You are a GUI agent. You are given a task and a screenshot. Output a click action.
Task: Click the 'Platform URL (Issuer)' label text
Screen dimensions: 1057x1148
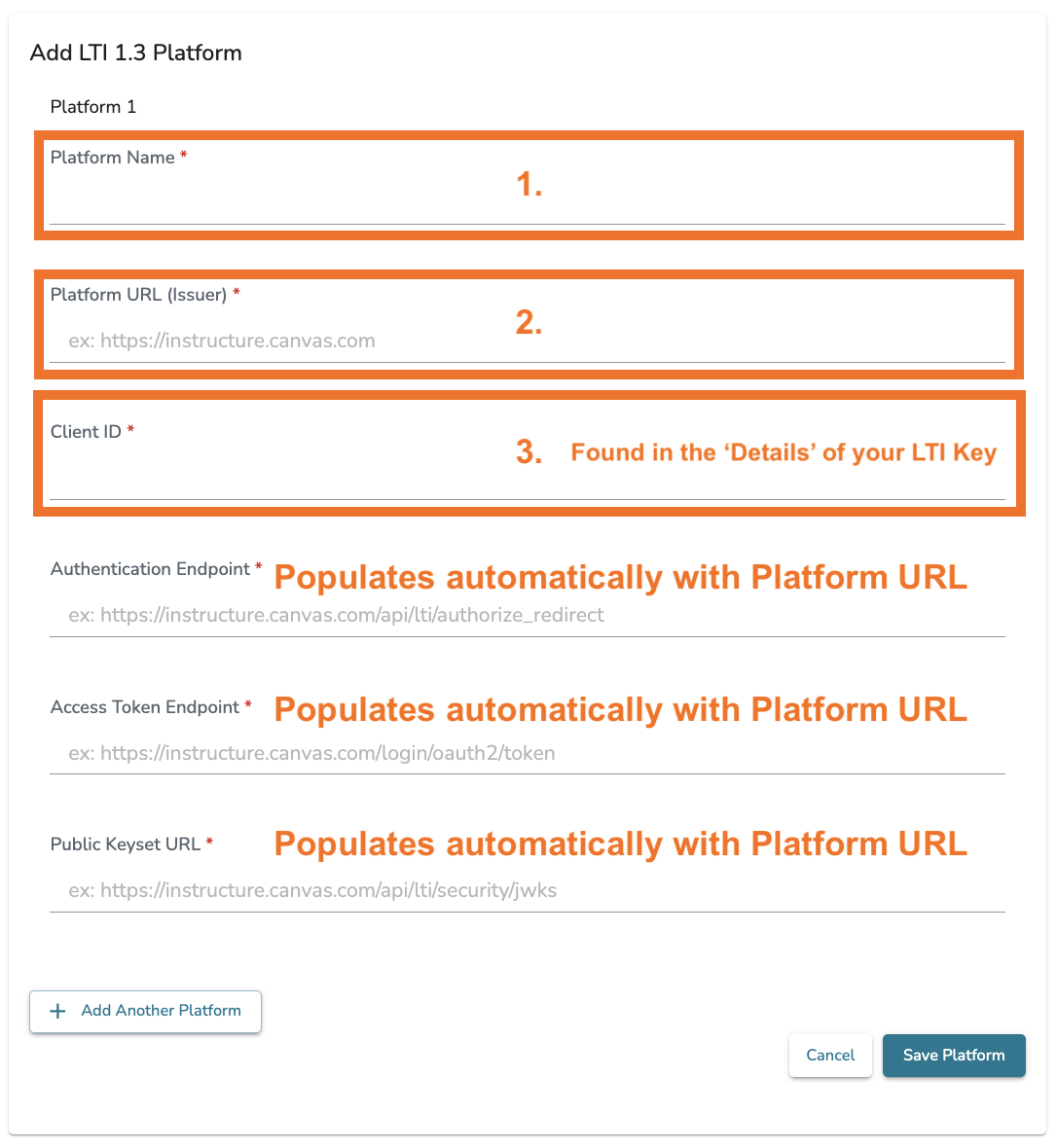138,295
